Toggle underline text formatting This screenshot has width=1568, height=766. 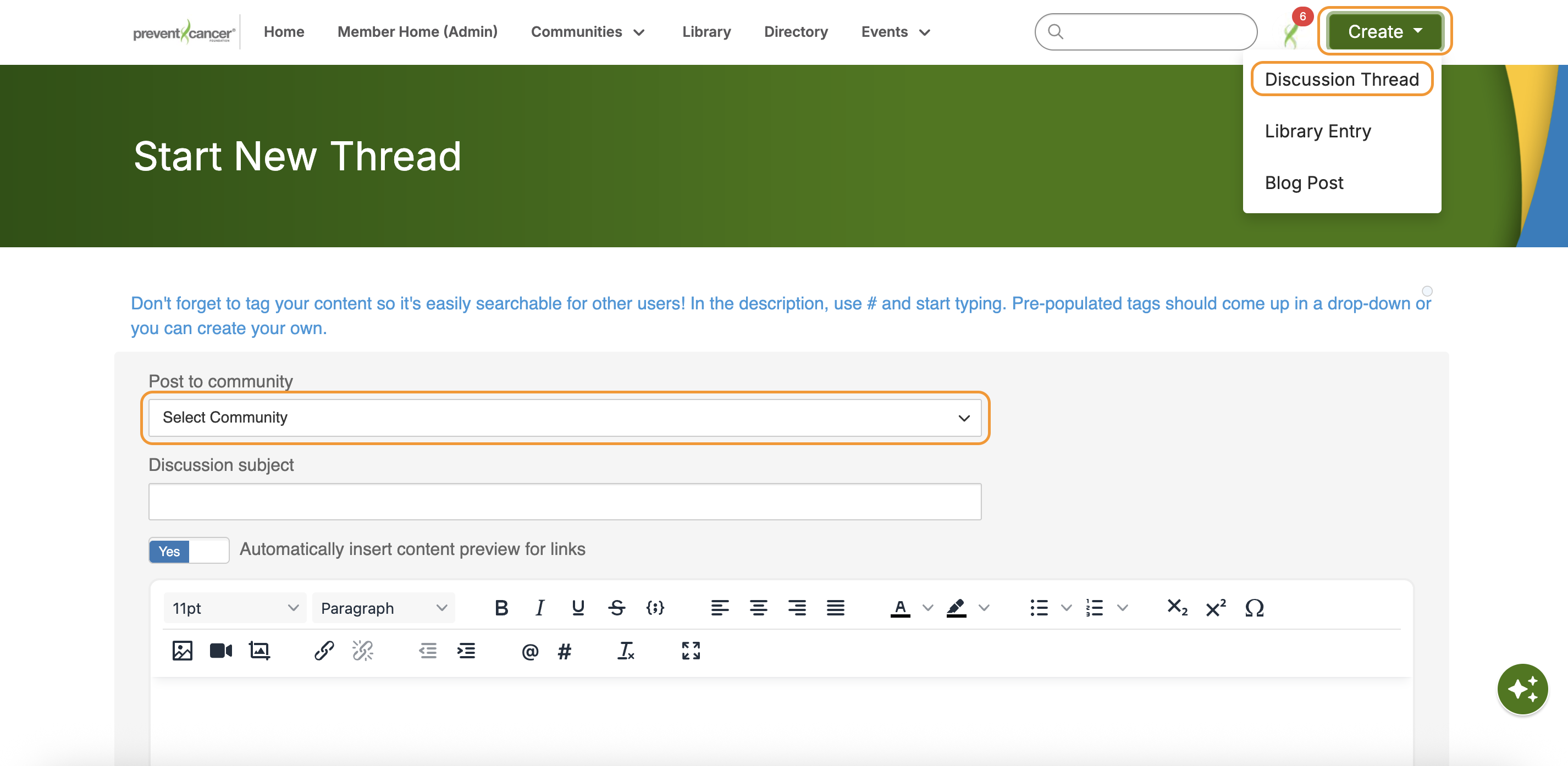tap(578, 608)
